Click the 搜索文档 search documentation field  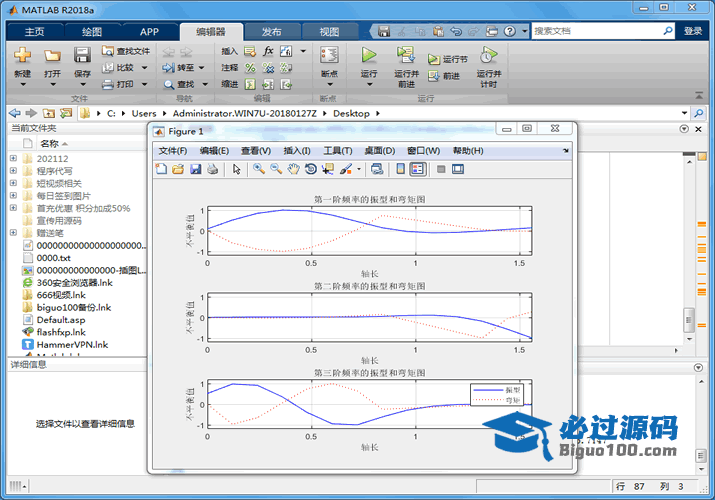(597, 31)
